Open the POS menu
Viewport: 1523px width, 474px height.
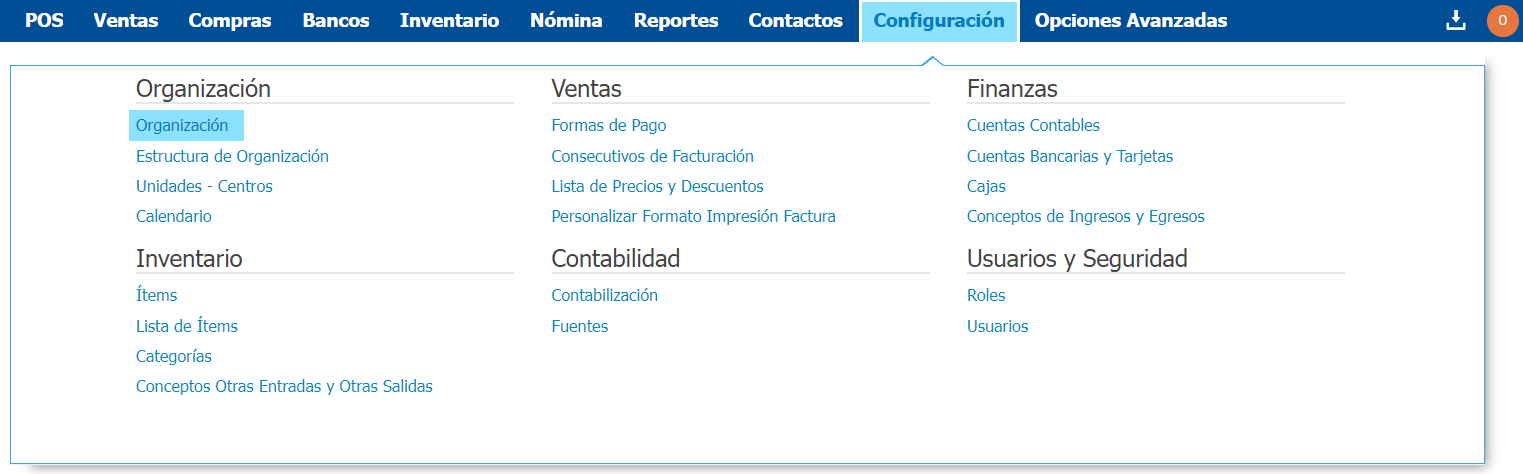click(x=44, y=20)
